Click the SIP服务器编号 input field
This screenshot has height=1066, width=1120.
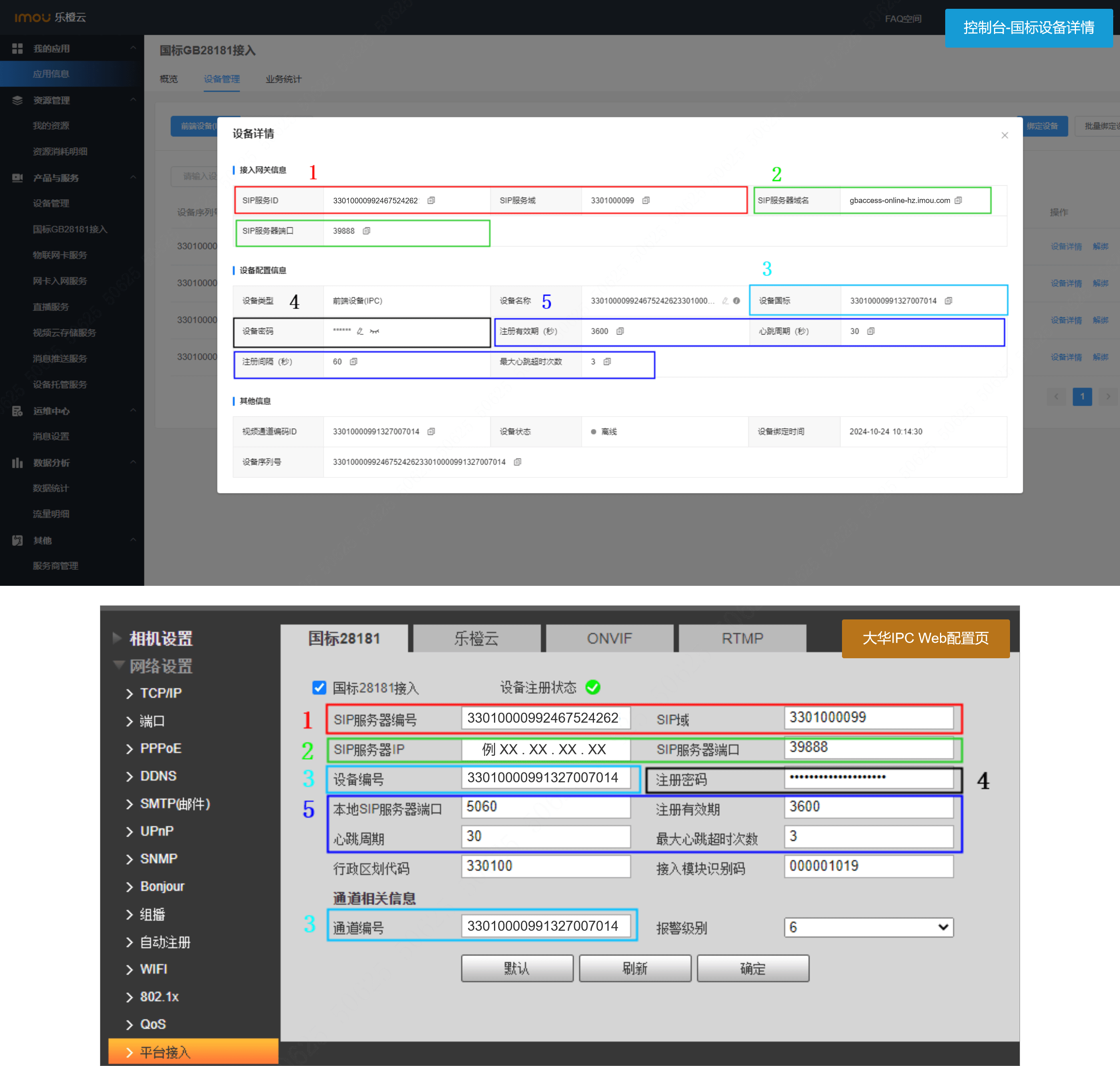[x=546, y=718]
